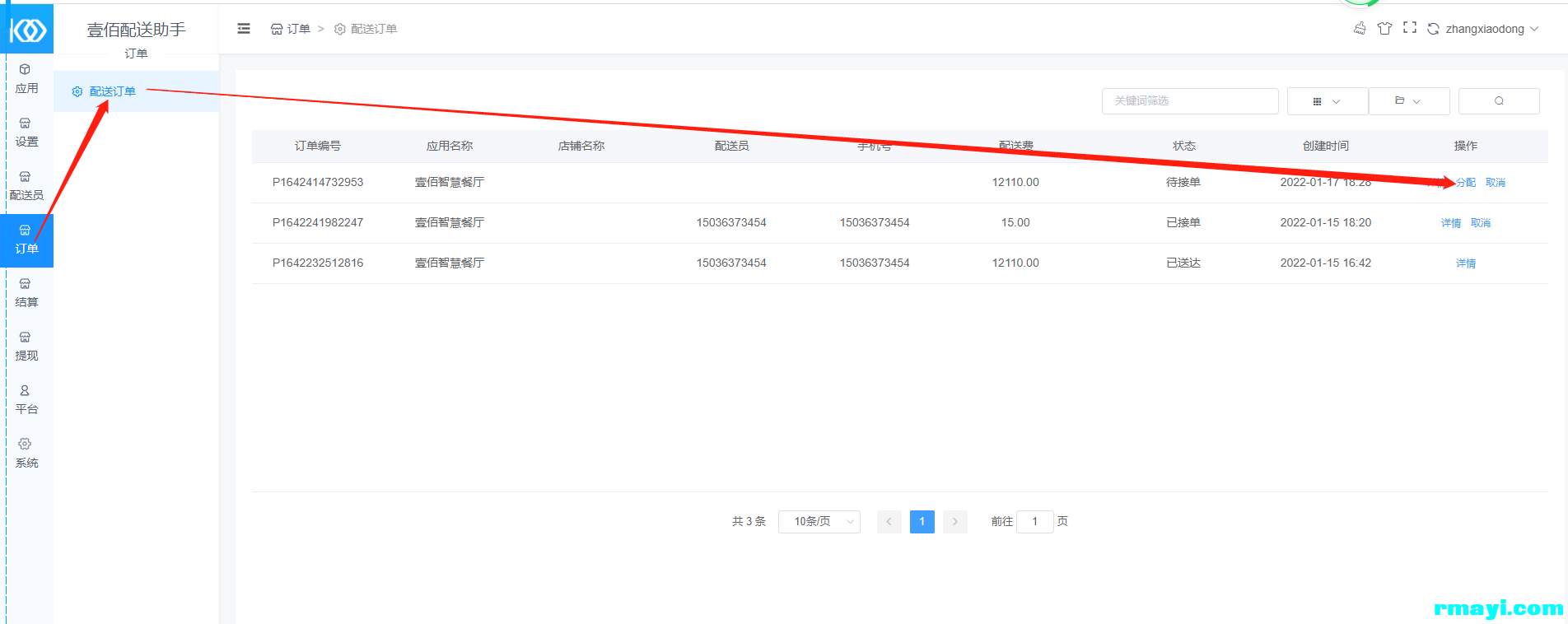
Task: Click the 已接单 status cell
Action: pos(1183,222)
